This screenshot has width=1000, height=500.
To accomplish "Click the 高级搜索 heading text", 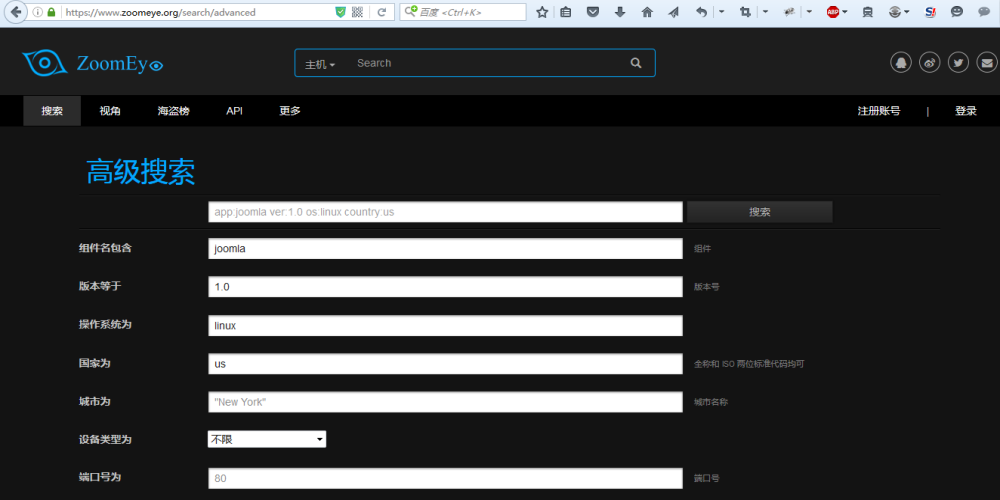I will pyautogui.click(x=141, y=172).
